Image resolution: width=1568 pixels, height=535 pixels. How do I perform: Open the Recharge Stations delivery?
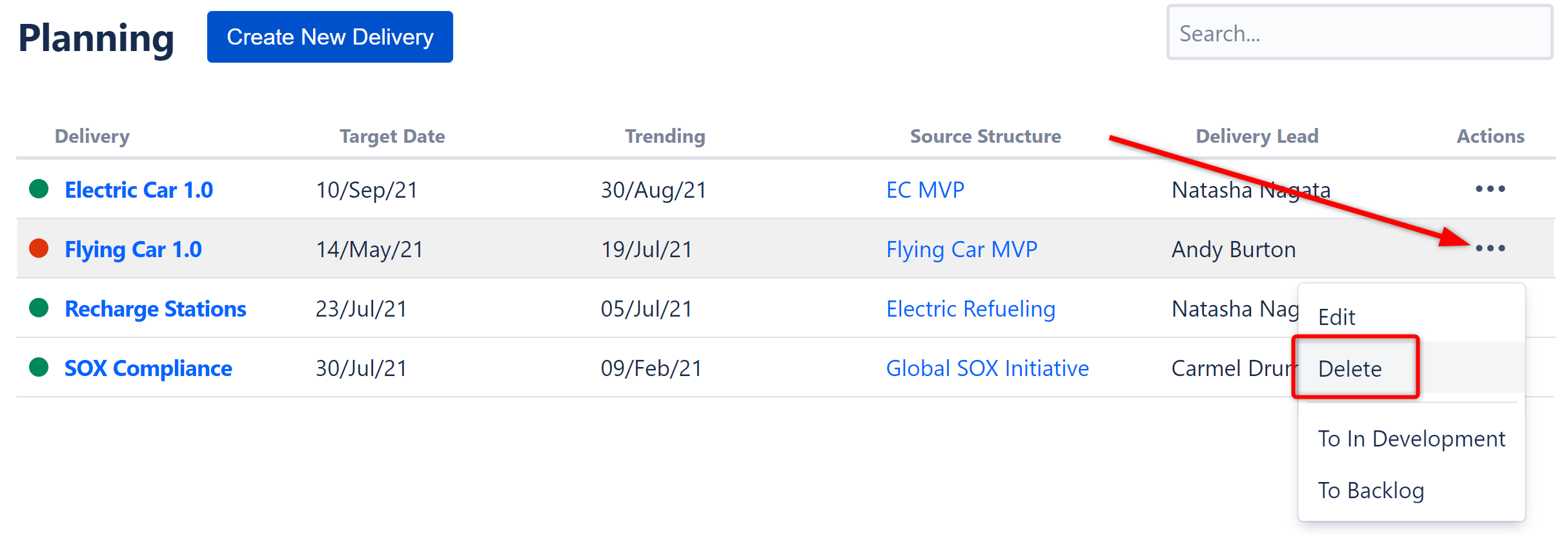point(156,309)
